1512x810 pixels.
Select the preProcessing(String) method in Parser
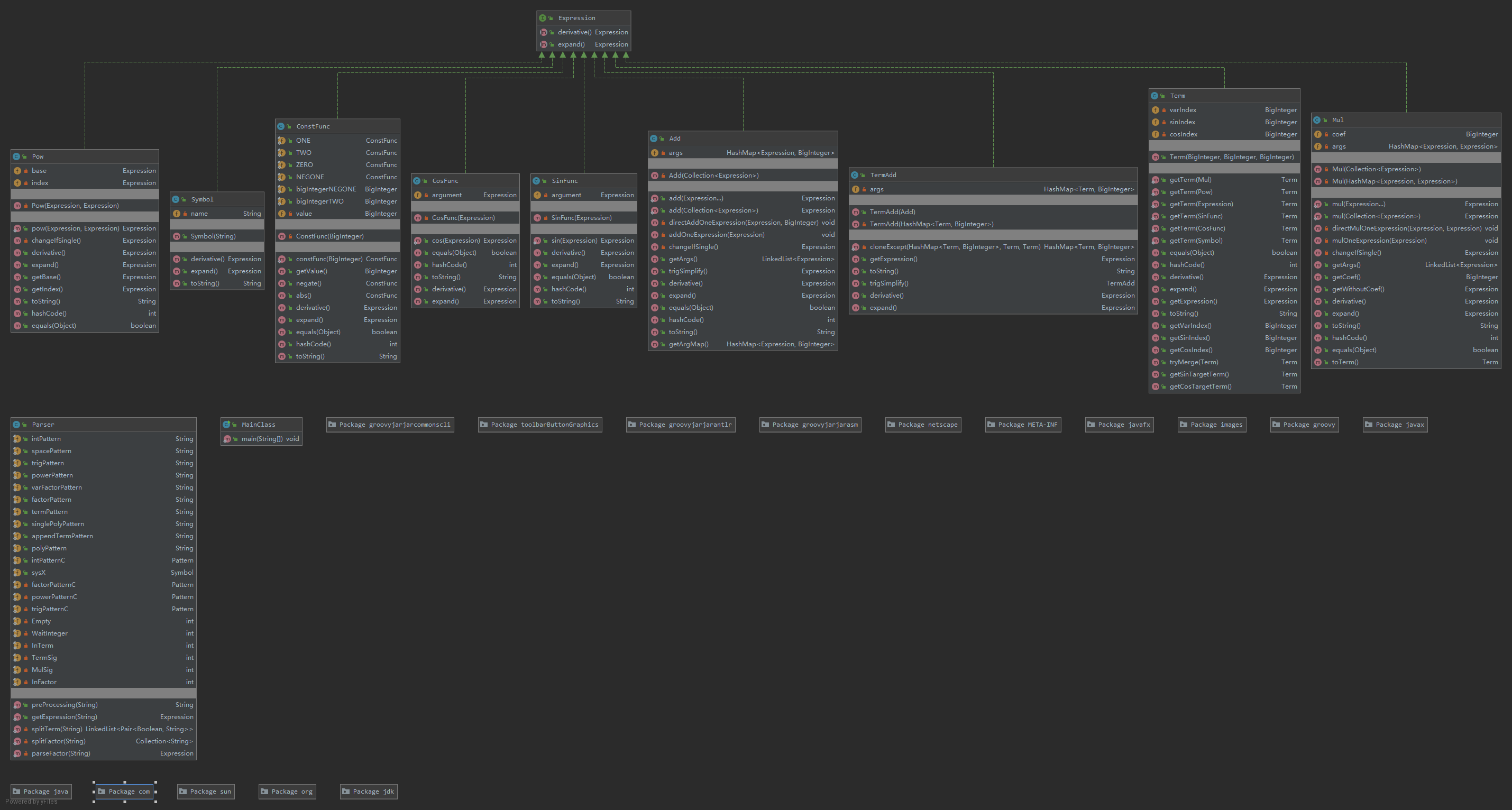pyautogui.click(x=65, y=704)
